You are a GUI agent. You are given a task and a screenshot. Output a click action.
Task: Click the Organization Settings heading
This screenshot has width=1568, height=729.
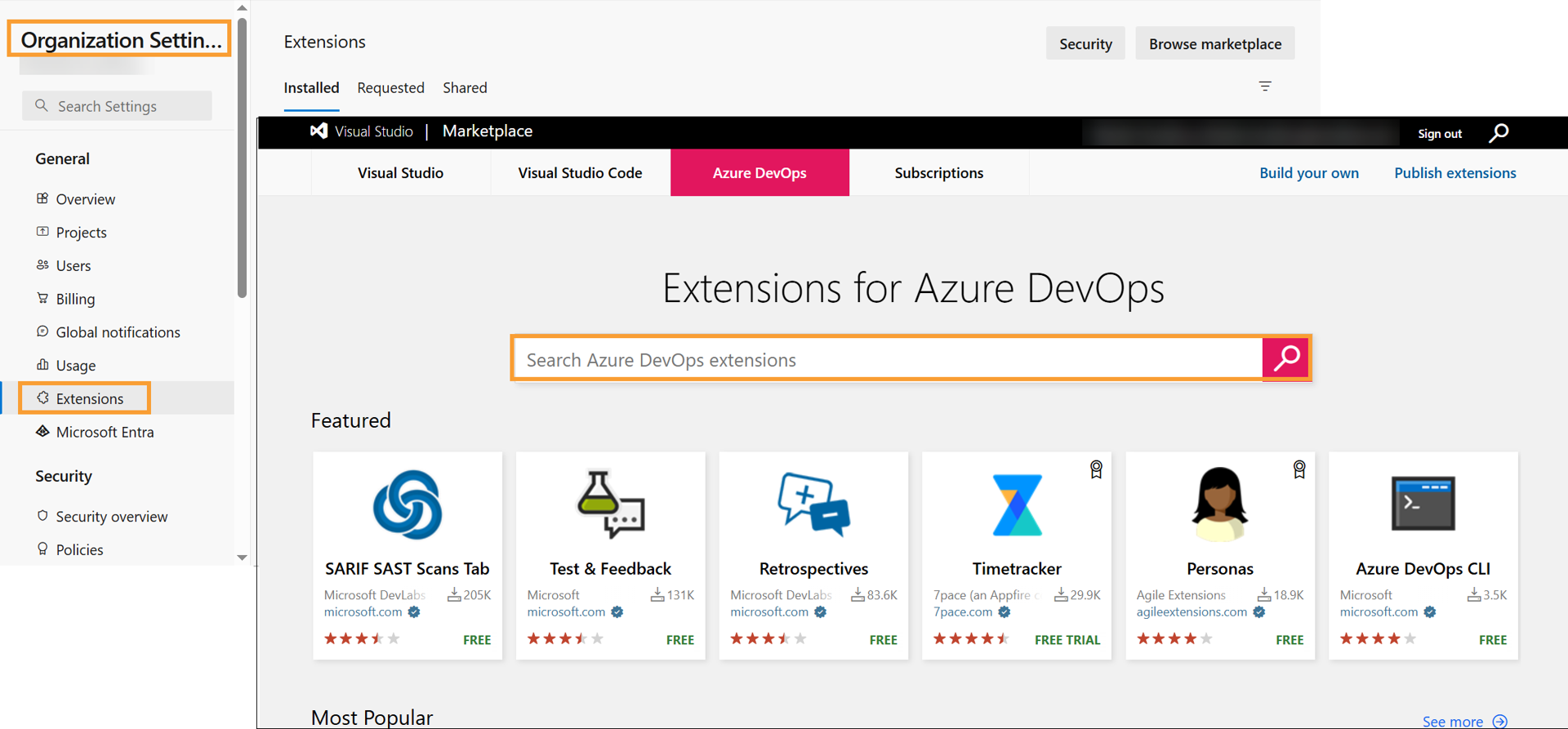coord(120,39)
